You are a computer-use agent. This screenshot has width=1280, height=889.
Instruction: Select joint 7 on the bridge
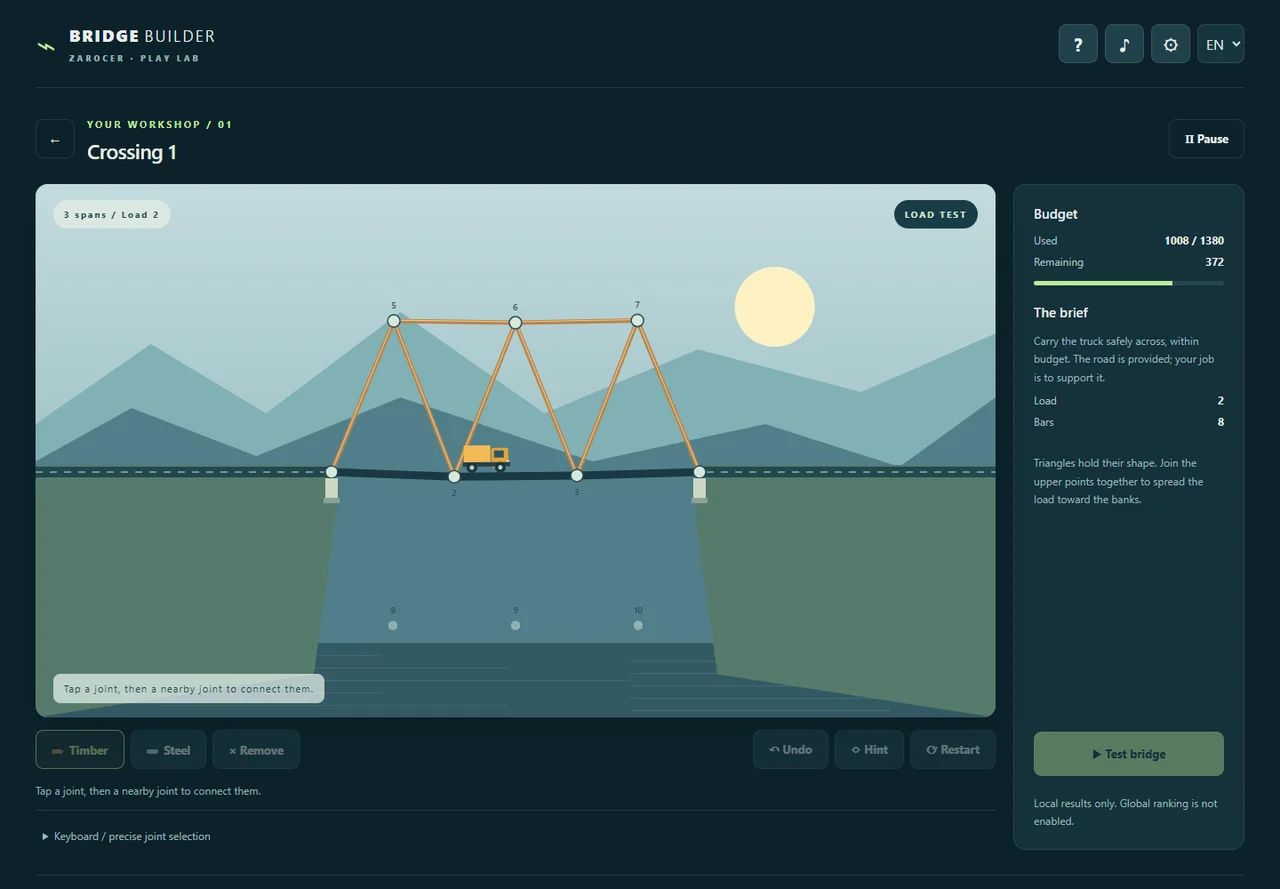coord(637,320)
